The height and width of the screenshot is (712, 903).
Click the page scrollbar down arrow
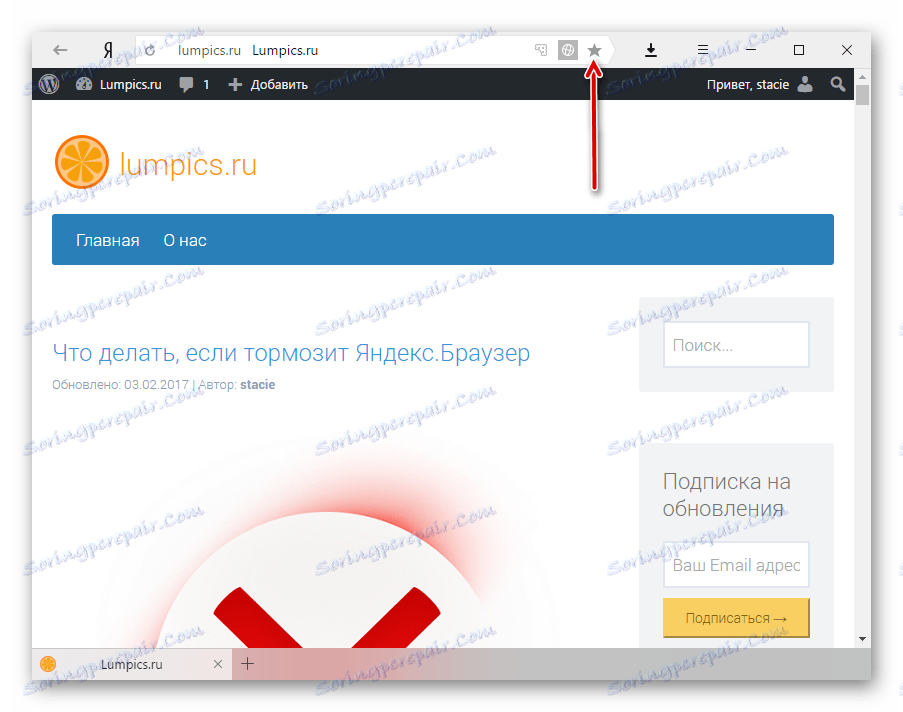pyautogui.click(x=862, y=638)
